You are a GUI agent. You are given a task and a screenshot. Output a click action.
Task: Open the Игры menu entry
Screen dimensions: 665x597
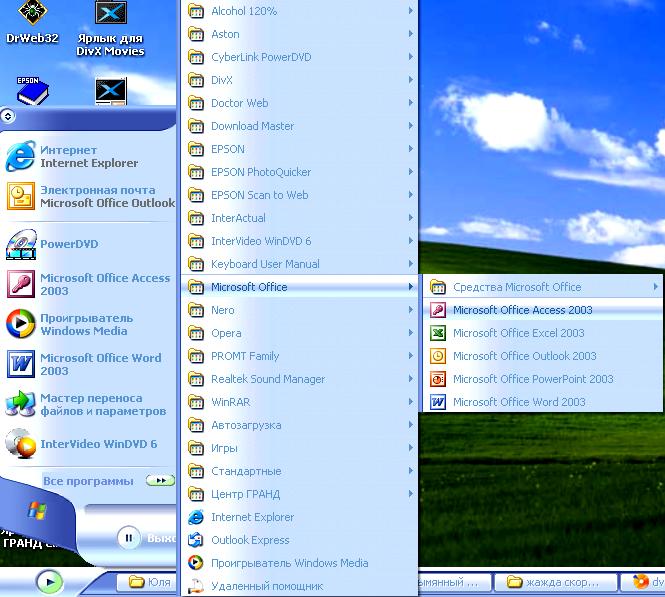[299, 448]
